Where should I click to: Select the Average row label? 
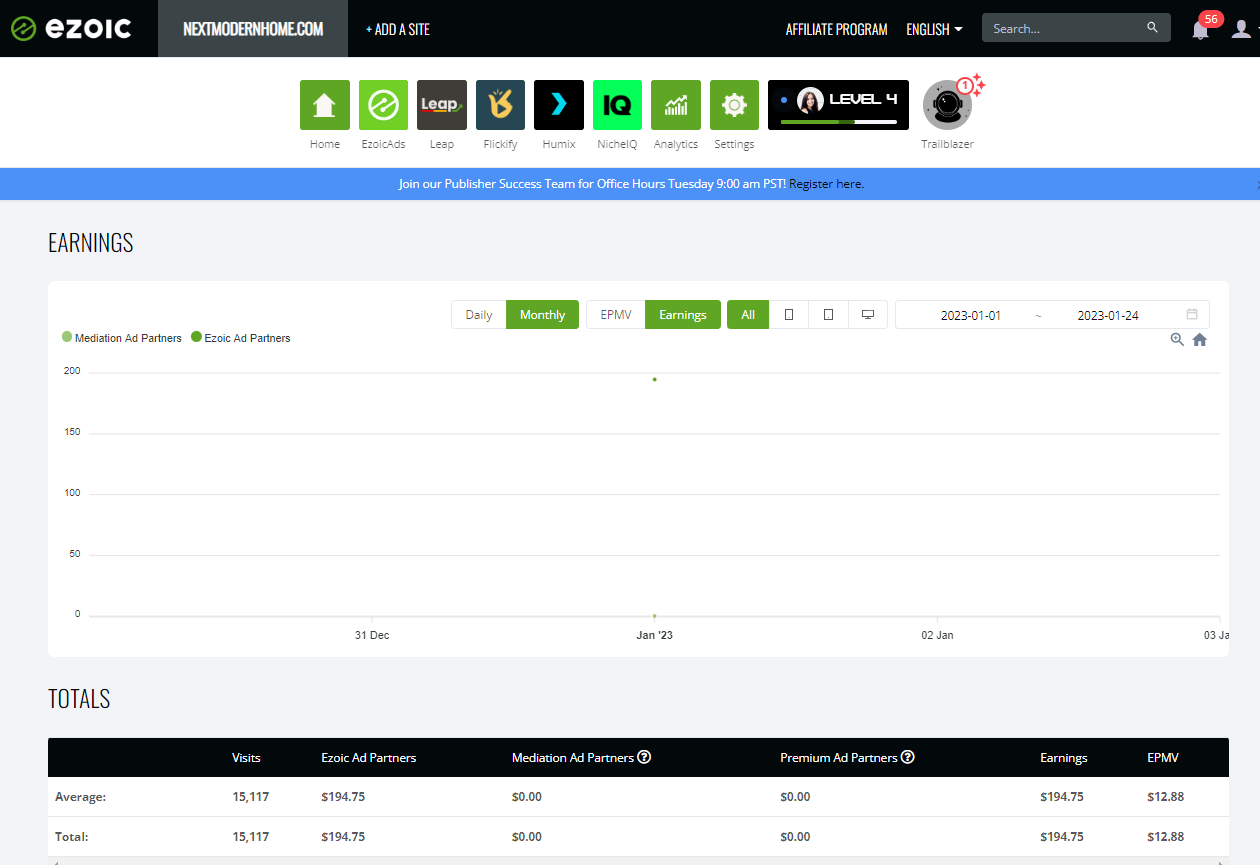(x=81, y=797)
